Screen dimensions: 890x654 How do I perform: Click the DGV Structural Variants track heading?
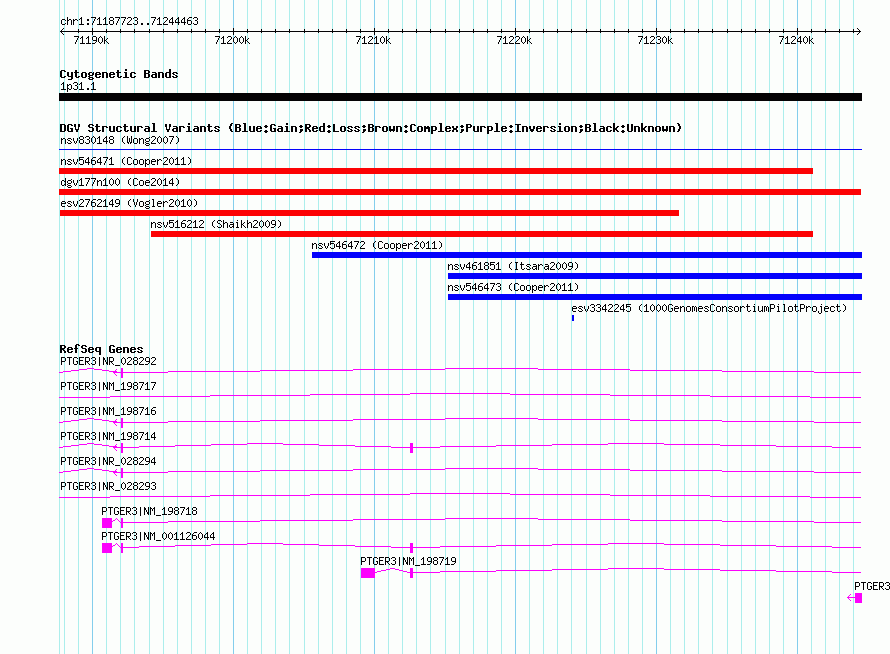[x=370, y=128]
